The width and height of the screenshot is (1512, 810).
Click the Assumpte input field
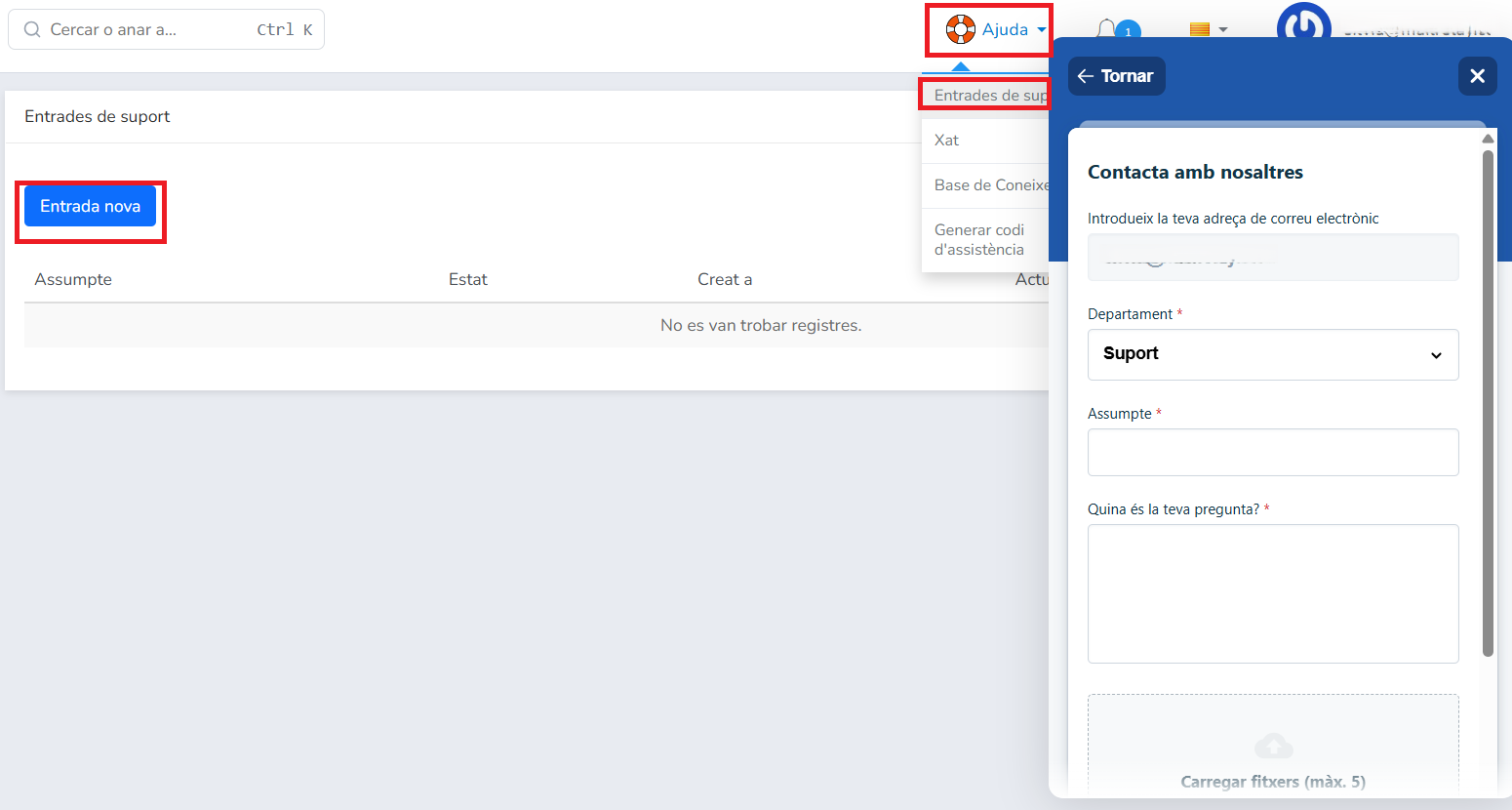pyautogui.click(x=1273, y=453)
